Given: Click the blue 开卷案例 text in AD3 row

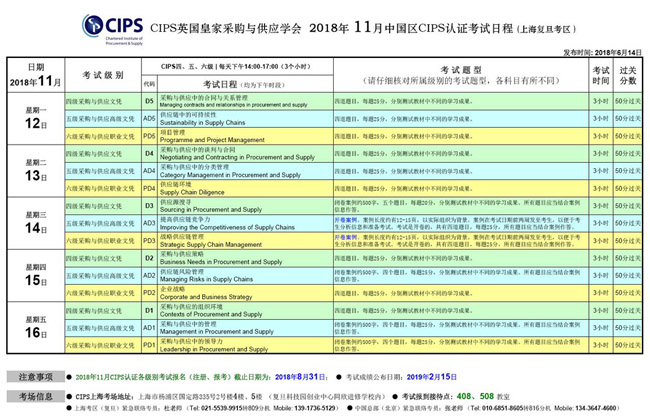Looking at the screenshot, I should point(346,220).
